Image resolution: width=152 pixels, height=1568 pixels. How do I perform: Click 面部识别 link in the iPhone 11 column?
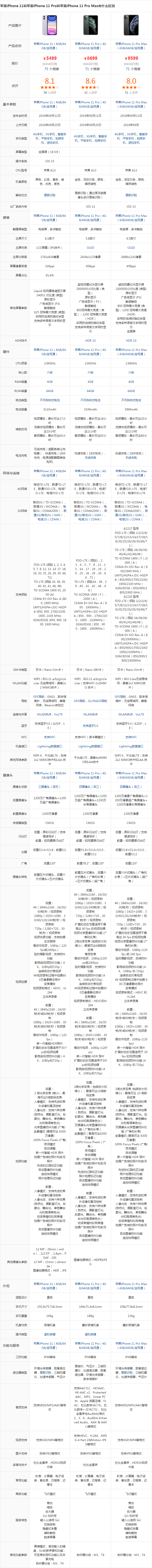tap(49, 195)
